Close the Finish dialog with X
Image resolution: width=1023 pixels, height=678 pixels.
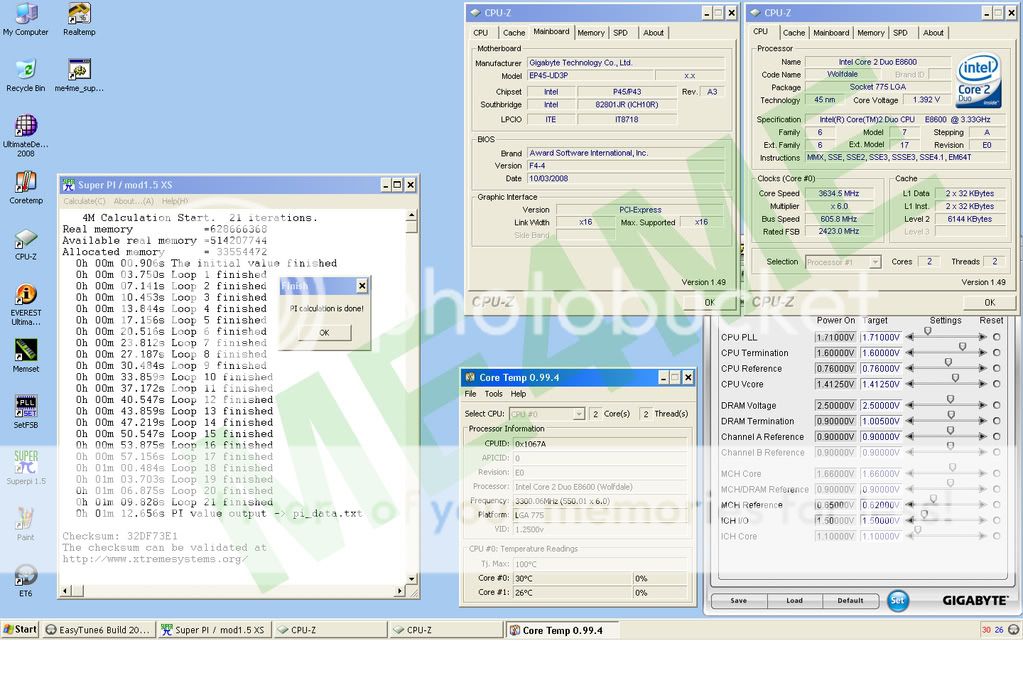click(362, 286)
